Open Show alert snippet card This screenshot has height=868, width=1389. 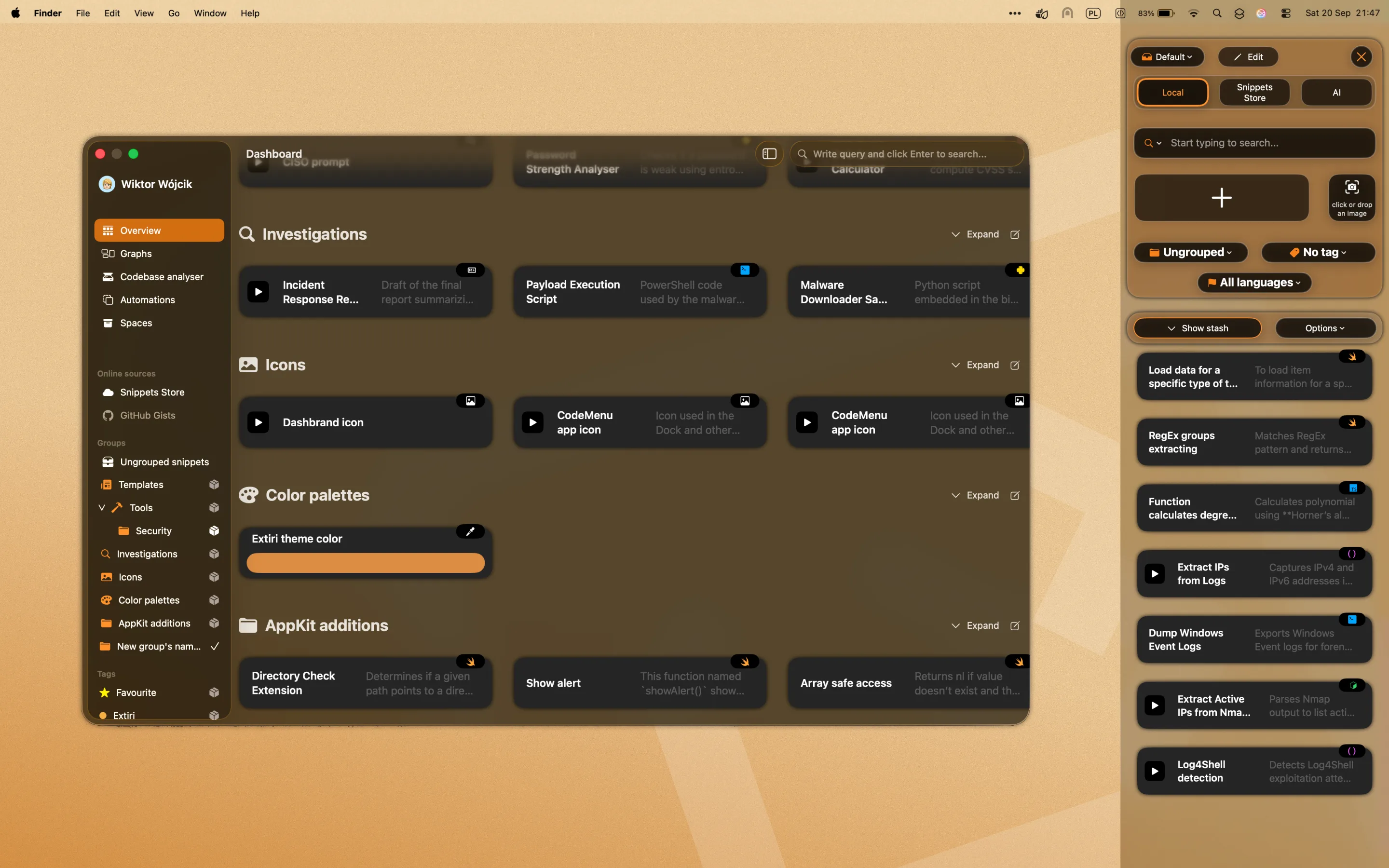pos(640,683)
